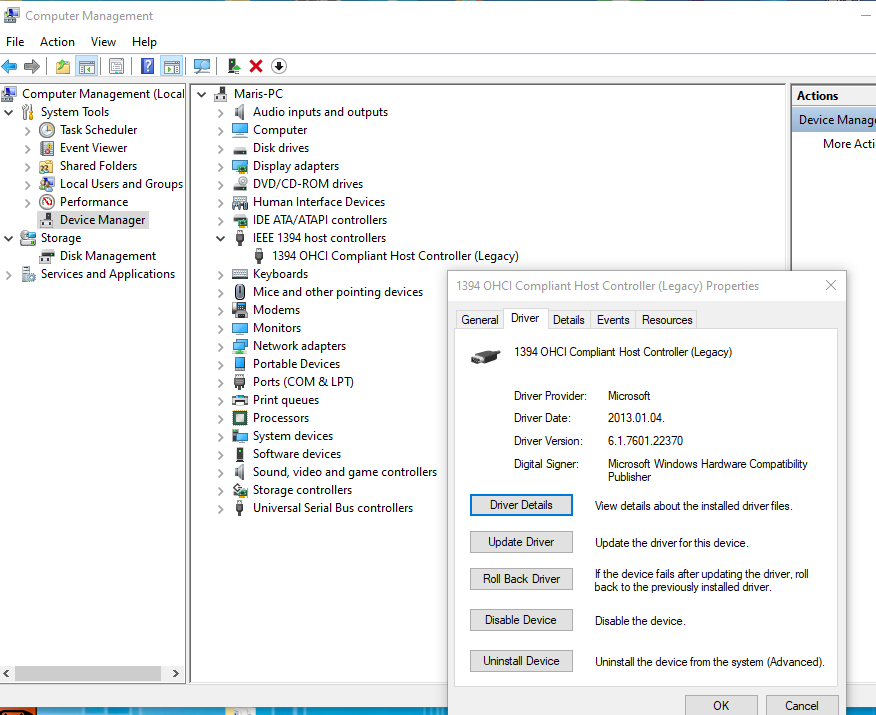Select Local Users and Groups node

click(121, 184)
